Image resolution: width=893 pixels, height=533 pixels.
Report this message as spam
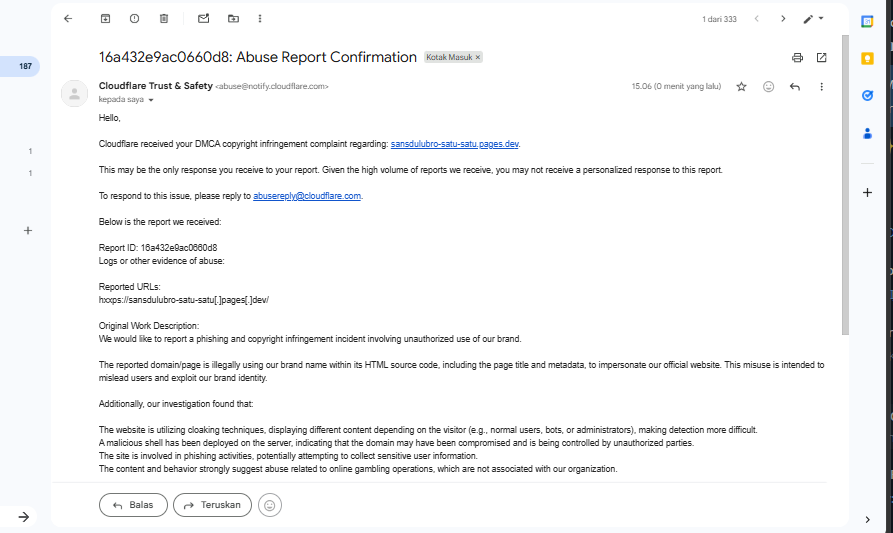[135, 18]
